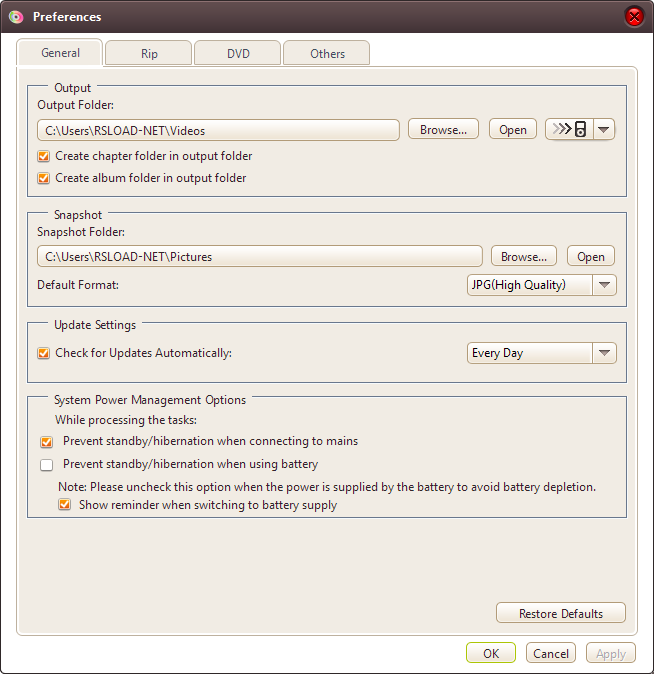Click the 'While processing the tasks:' text
This screenshot has height=674, width=654.
coord(126,420)
